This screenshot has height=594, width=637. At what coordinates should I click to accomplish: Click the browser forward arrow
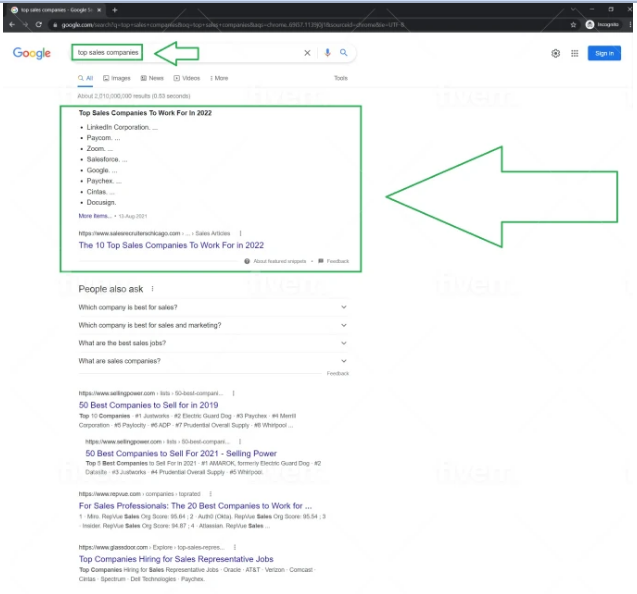(x=25, y=25)
